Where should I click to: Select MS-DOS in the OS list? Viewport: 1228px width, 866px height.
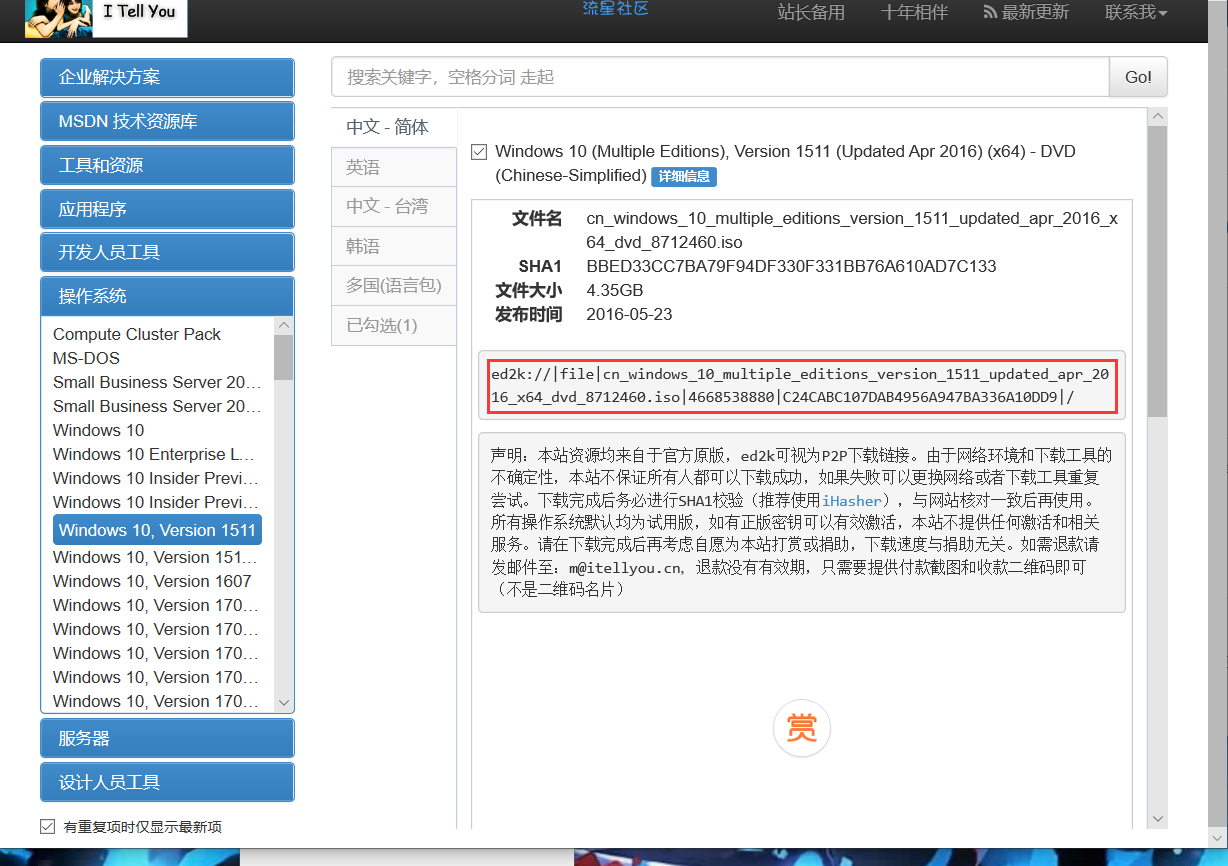coord(86,358)
